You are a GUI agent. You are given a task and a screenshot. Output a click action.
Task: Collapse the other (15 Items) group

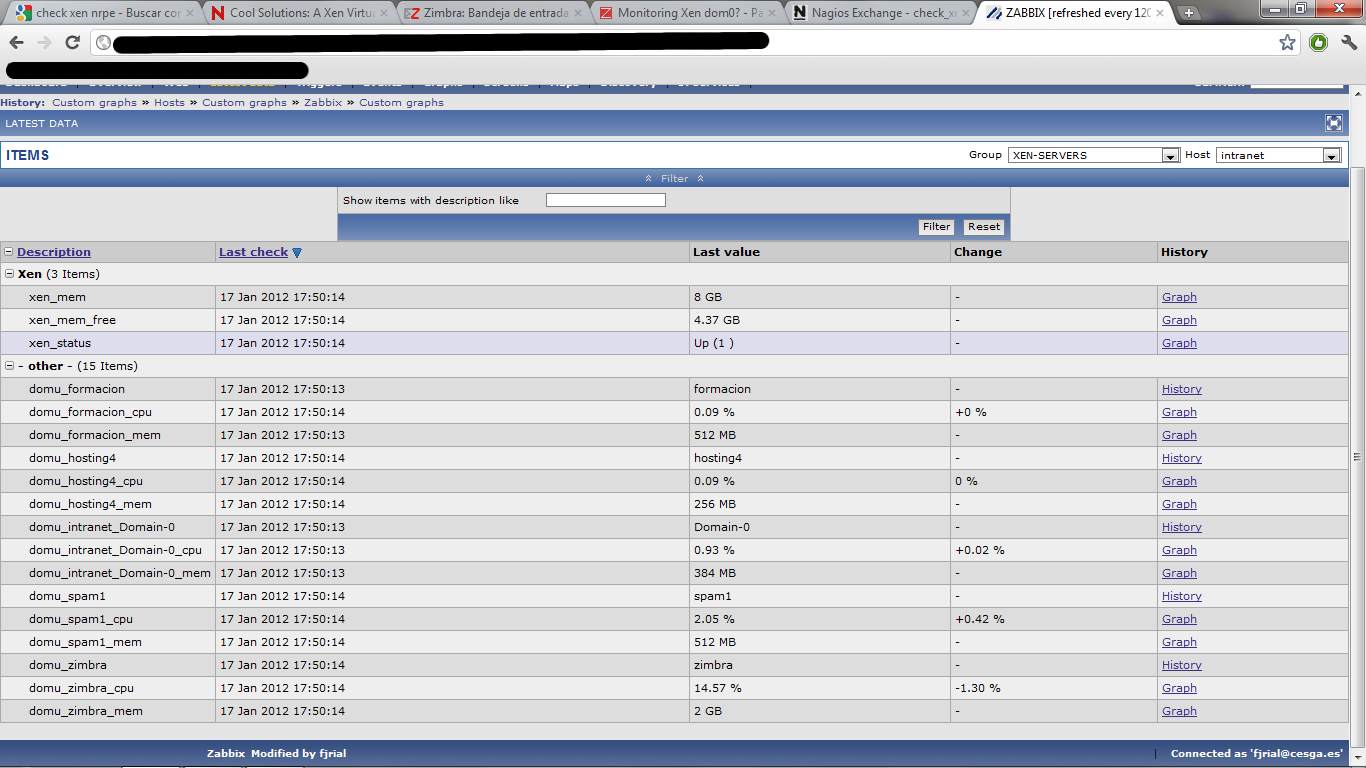point(10,366)
